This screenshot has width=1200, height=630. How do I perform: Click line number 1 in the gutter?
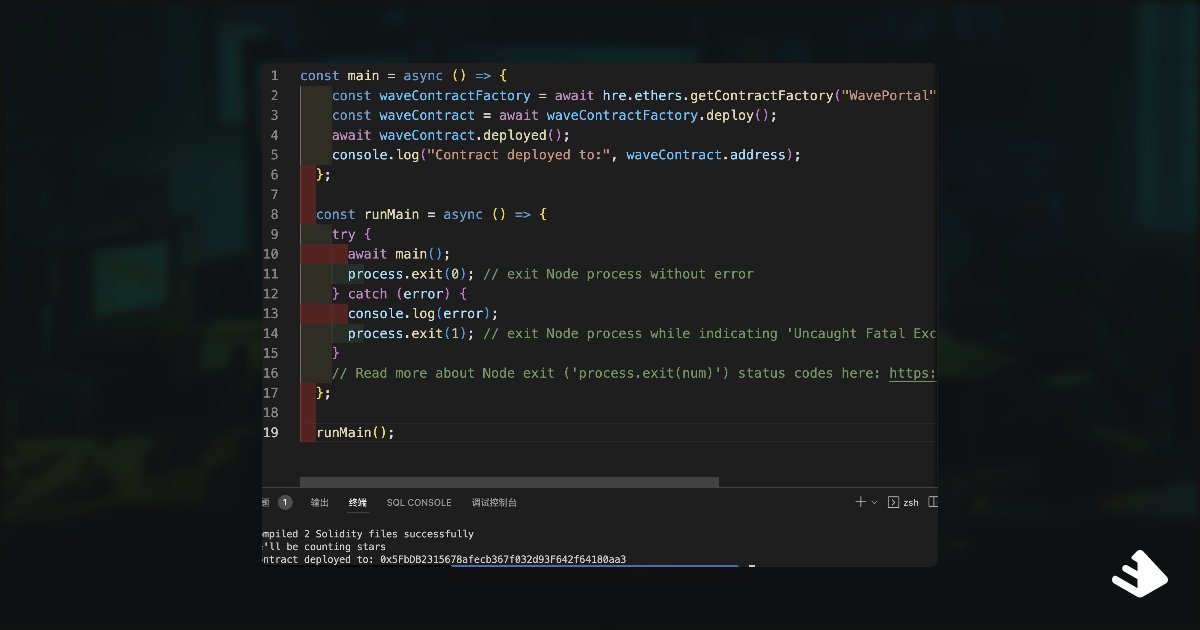pyautogui.click(x=275, y=75)
